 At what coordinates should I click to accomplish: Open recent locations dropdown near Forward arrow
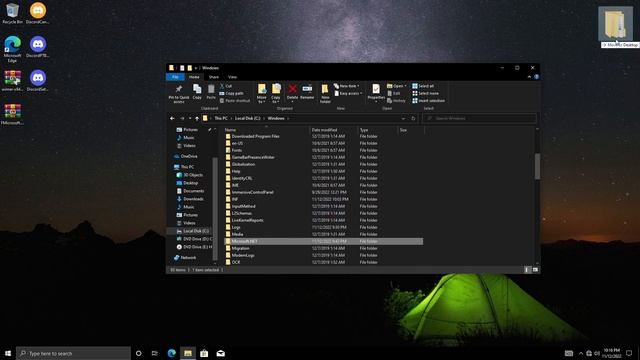[x=190, y=118]
